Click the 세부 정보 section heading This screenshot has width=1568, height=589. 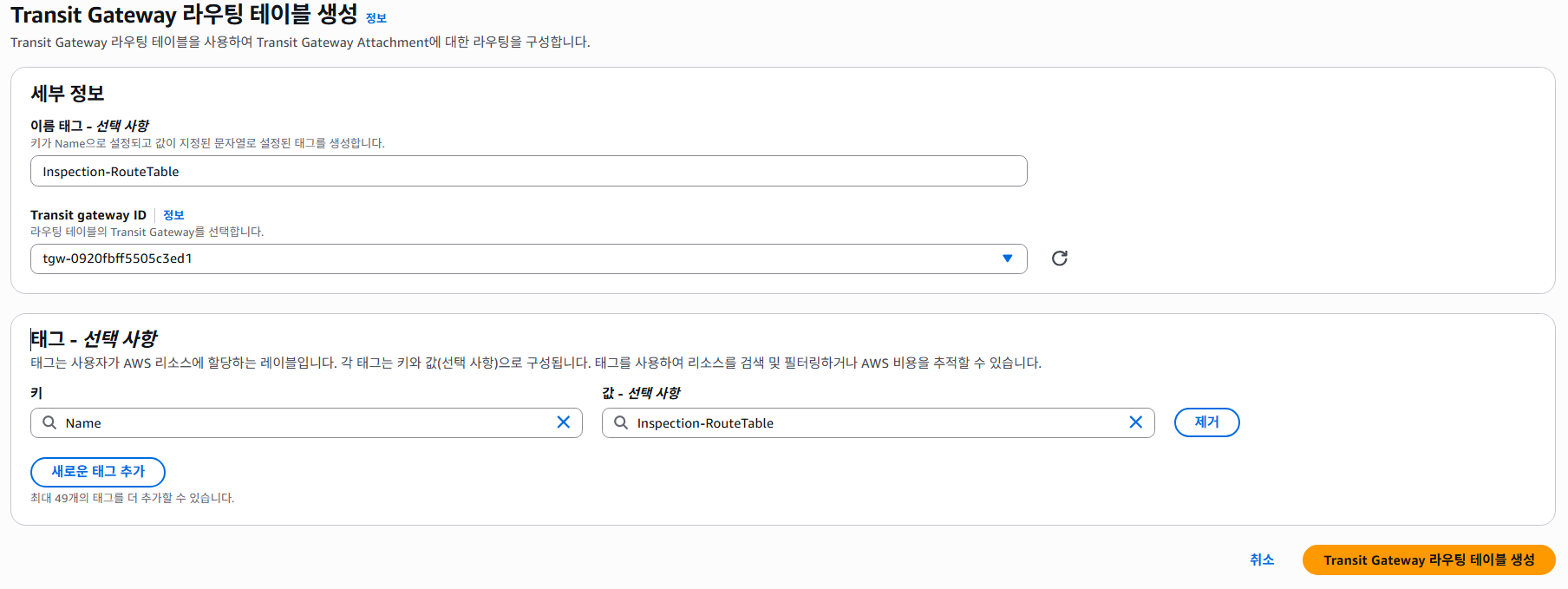[68, 94]
